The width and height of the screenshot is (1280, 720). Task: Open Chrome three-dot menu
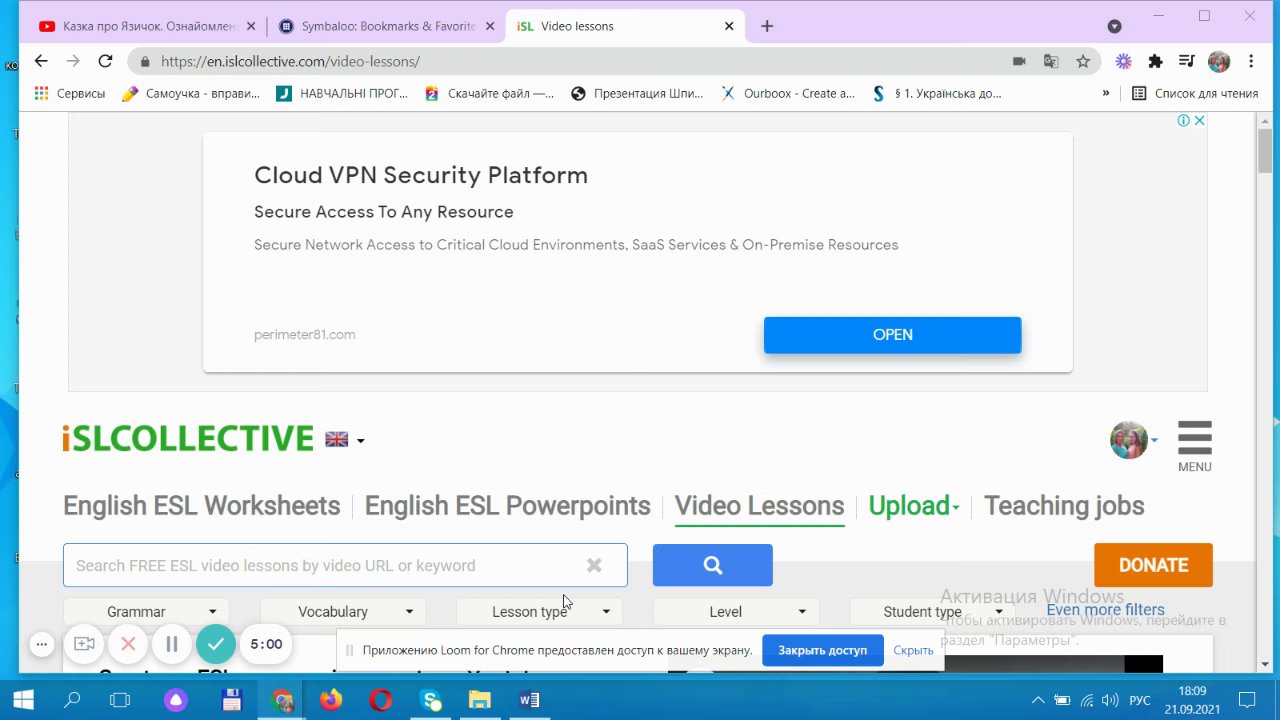(x=1251, y=61)
